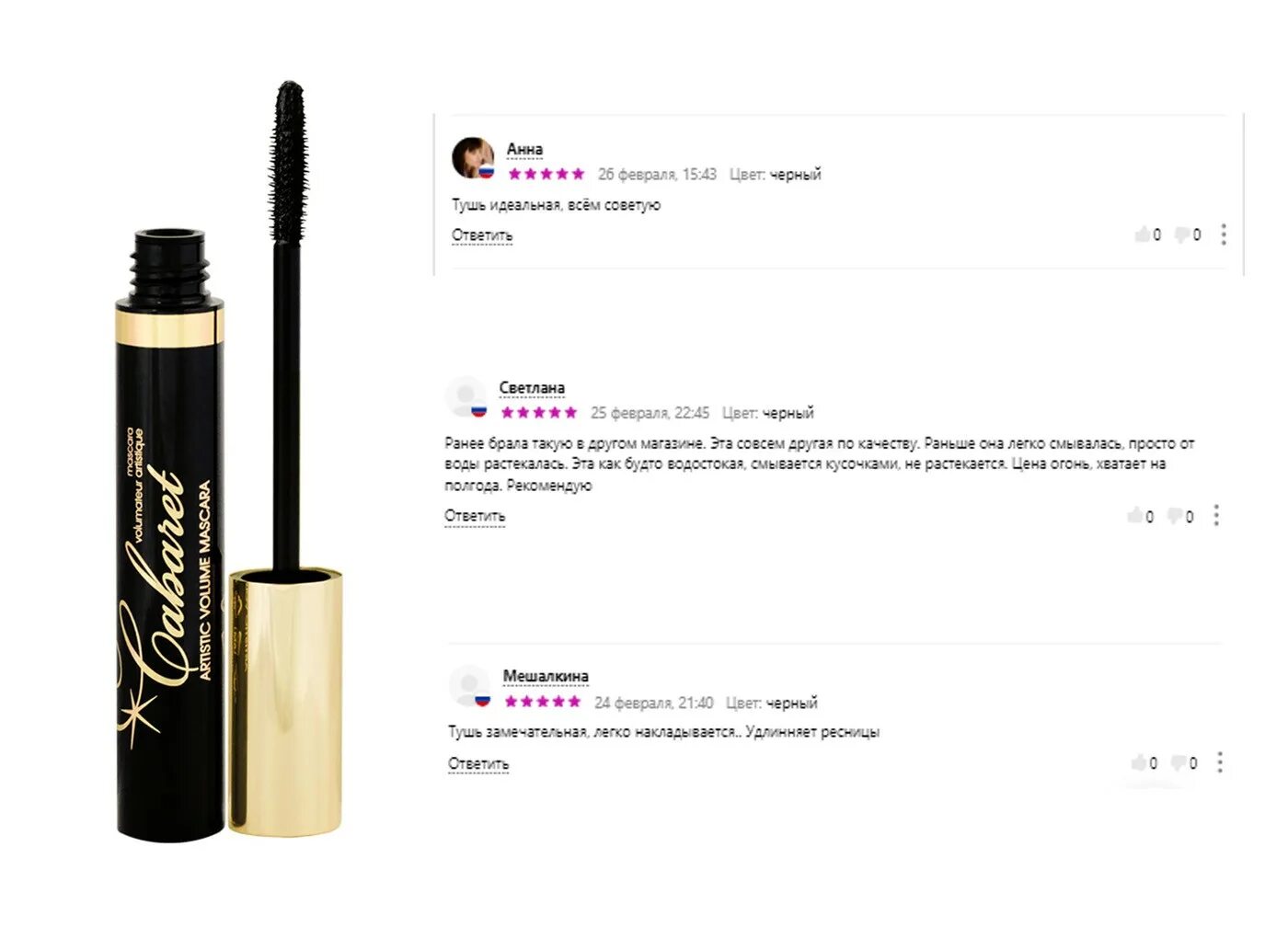Click Анна's avatar photo
Screen dimensions: 1288x927
[473, 157]
